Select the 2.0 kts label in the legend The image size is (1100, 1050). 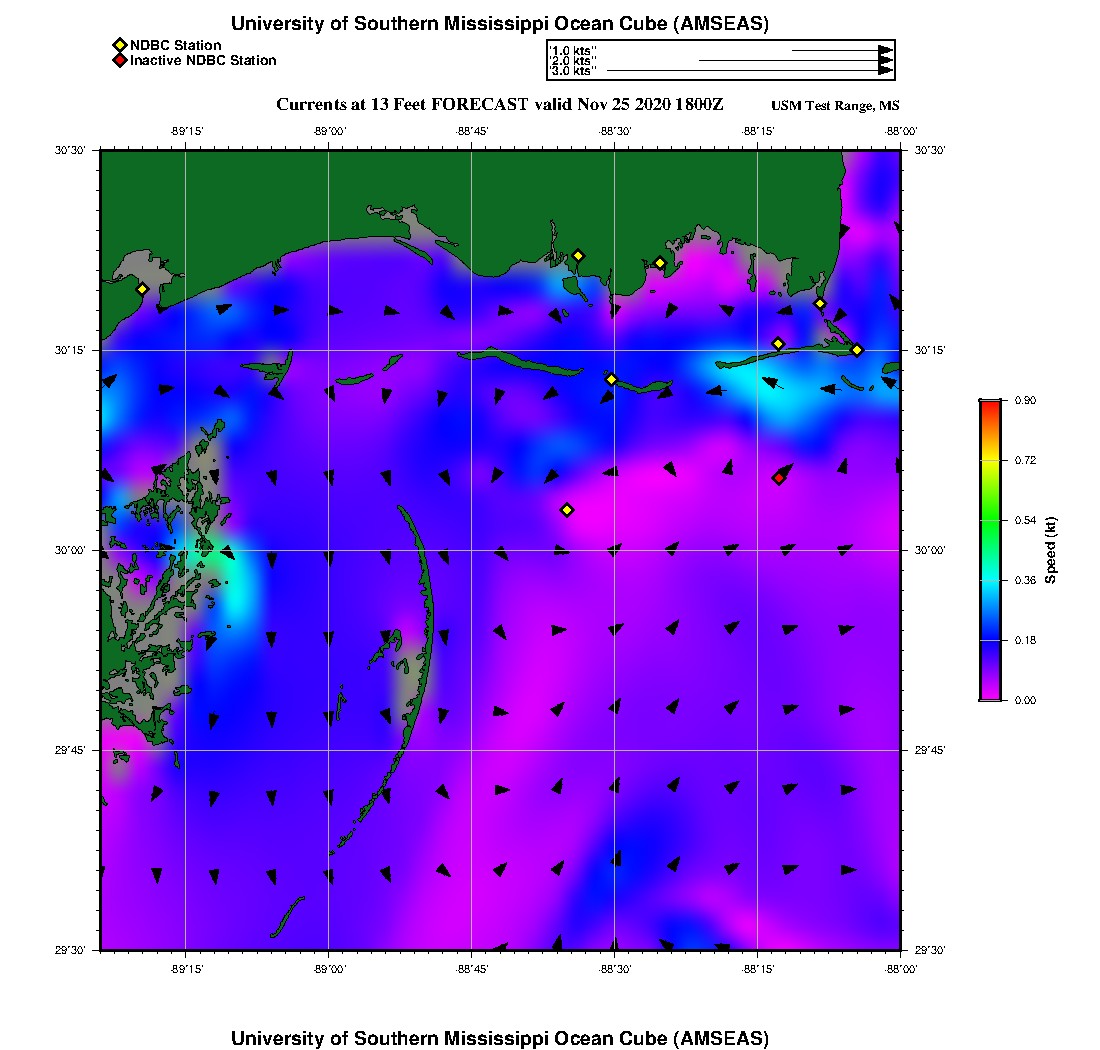click(x=574, y=61)
